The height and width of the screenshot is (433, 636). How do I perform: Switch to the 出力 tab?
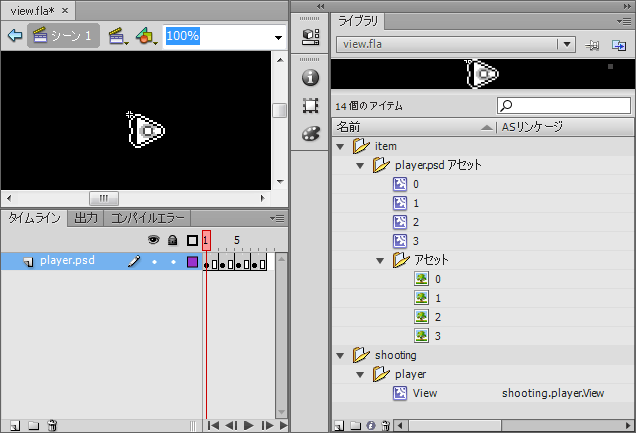[x=86, y=218]
